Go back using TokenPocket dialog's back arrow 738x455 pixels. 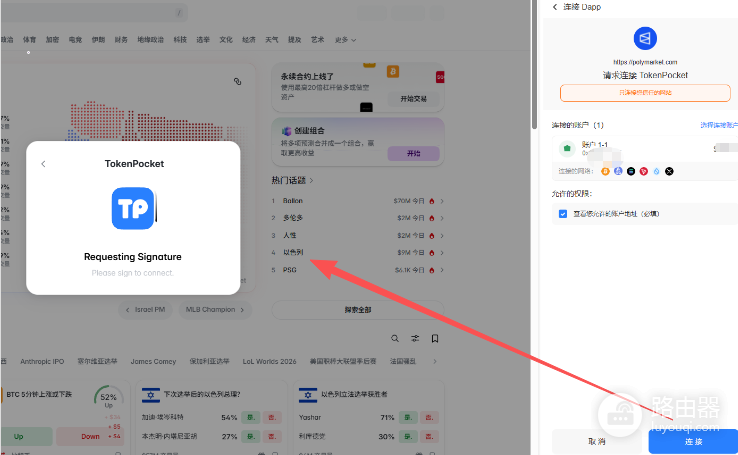(43, 164)
